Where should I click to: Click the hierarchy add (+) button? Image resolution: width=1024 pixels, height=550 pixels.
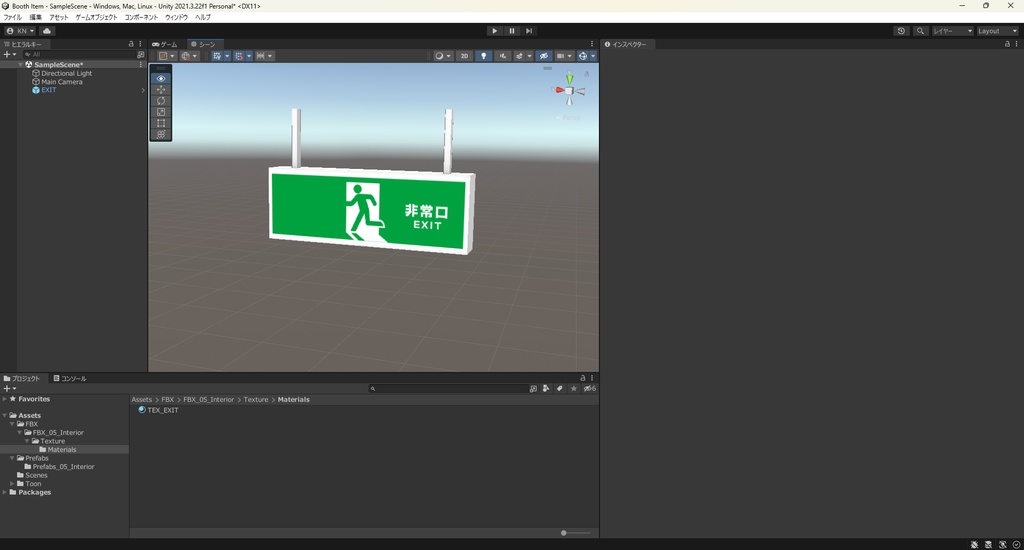coord(9,55)
